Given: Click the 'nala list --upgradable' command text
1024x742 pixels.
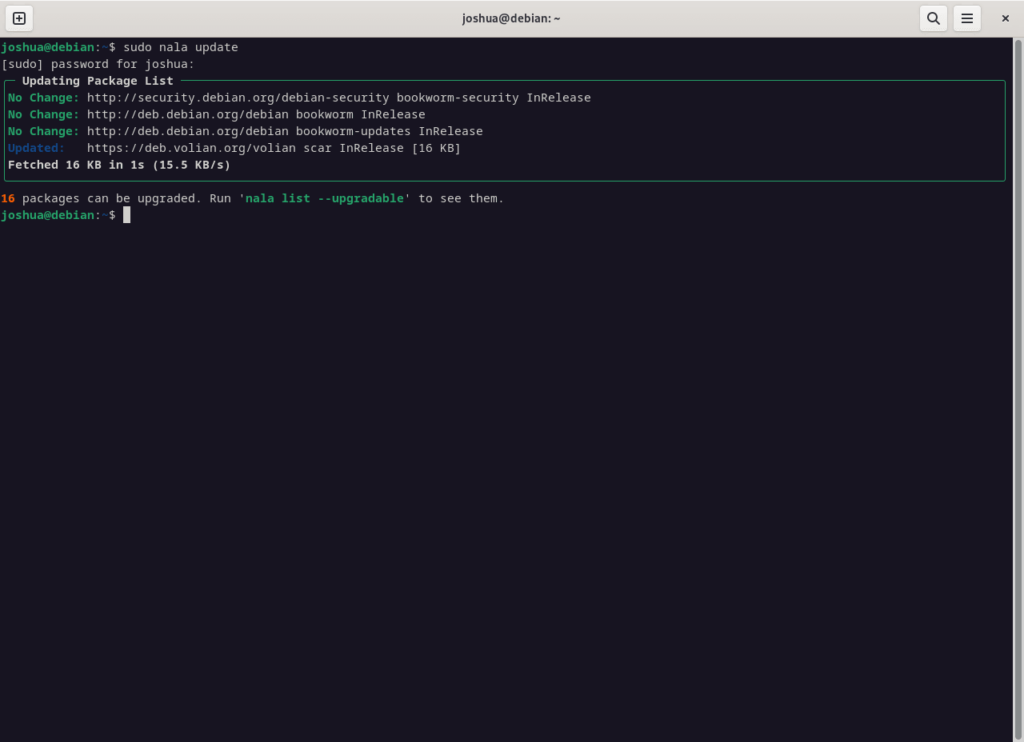Looking at the screenshot, I should click(x=325, y=199).
